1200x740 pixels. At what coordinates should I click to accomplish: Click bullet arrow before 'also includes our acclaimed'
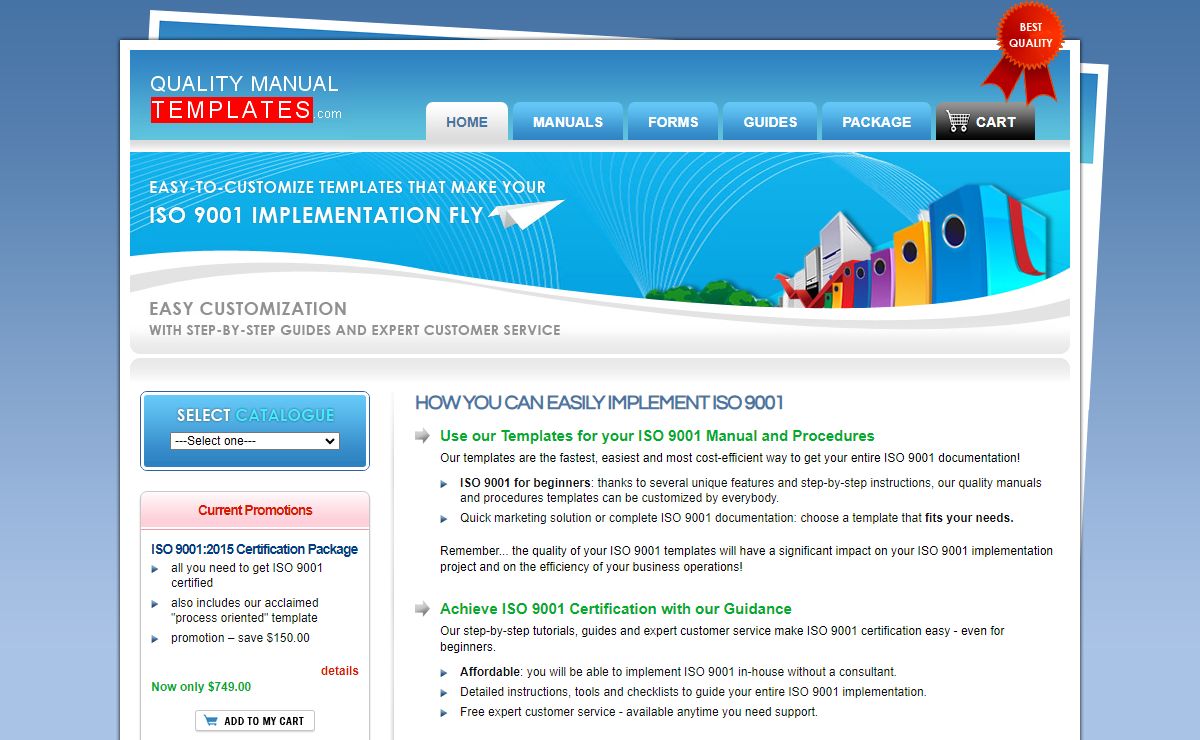155,604
